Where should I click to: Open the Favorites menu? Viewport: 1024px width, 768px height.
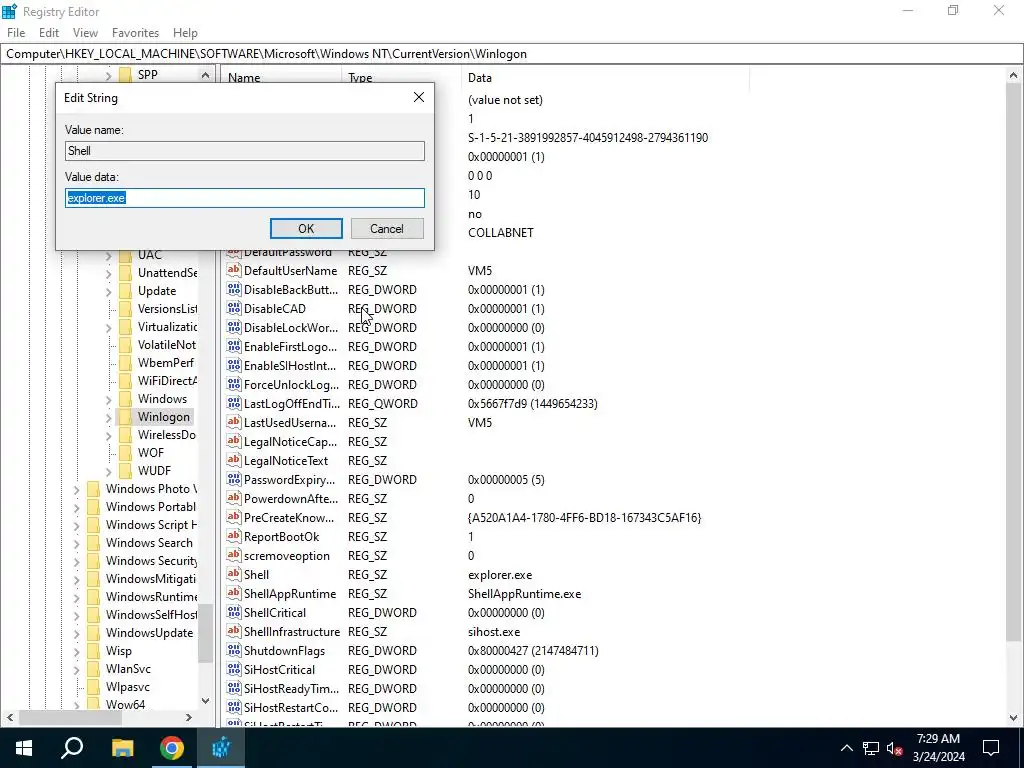135,33
